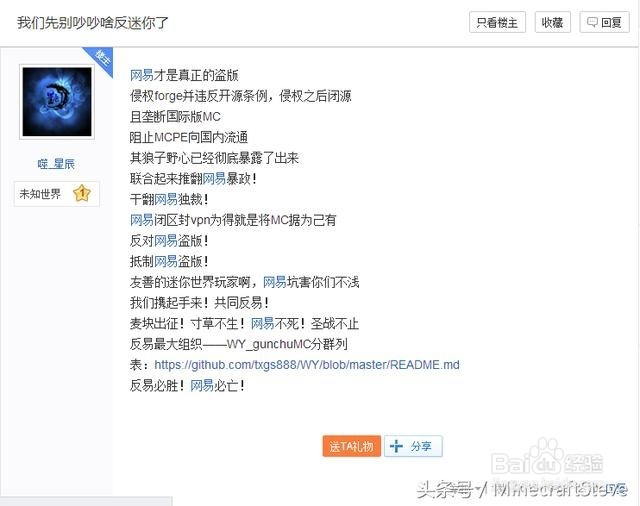Click 网易 link before 坑害你们不浅
This screenshot has width=640, height=506.
point(275,282)
